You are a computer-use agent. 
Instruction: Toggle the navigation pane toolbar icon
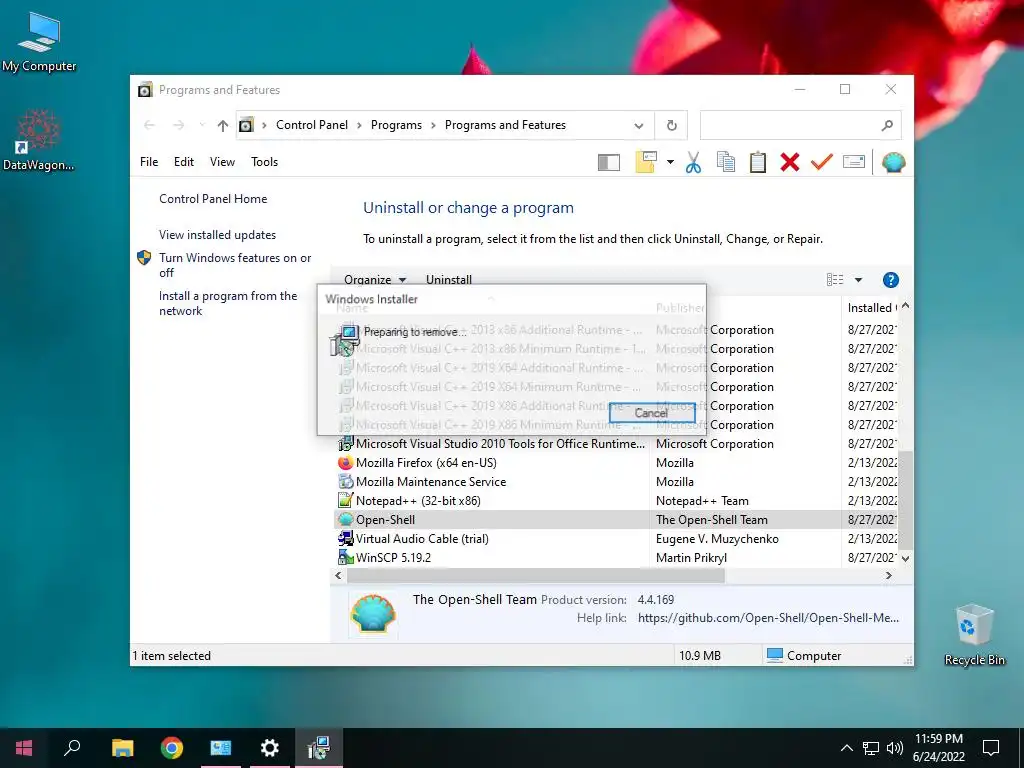(609, 162)
